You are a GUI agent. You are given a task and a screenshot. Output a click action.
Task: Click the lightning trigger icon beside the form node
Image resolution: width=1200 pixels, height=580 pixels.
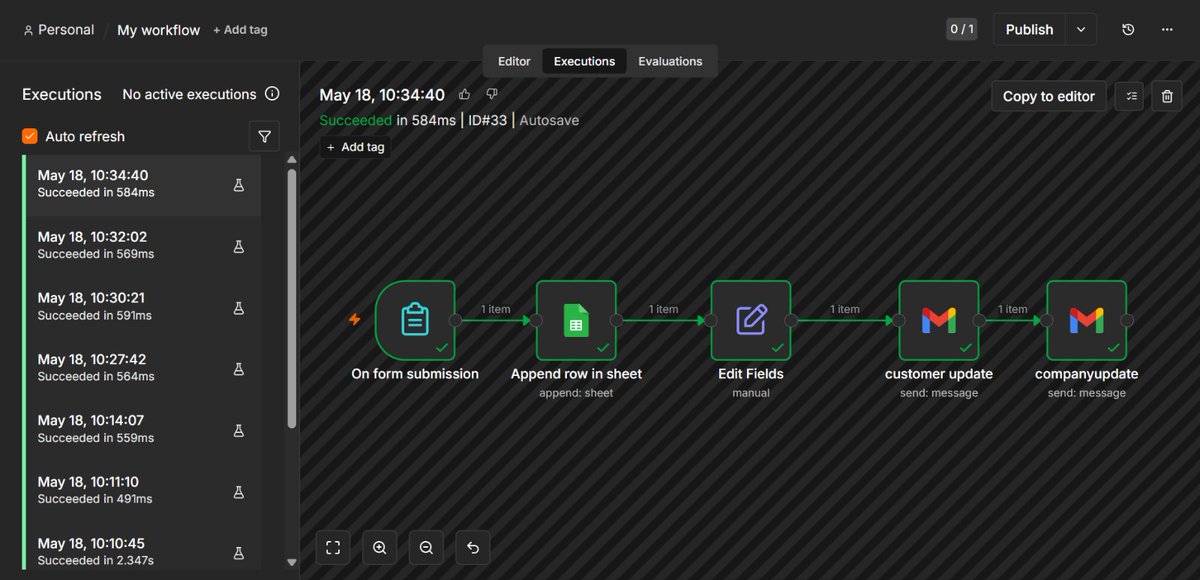(354, 320)
